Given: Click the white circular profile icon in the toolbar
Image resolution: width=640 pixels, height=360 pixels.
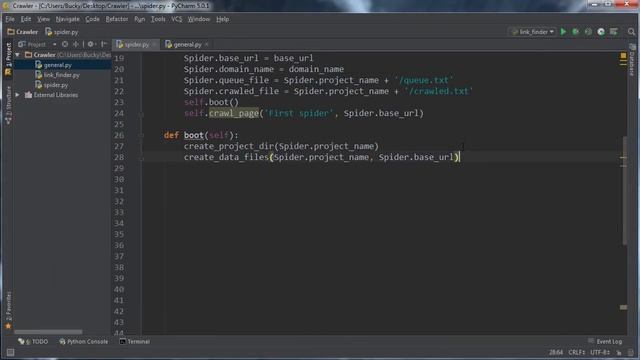Looking at the screenshot, I should point(601,31).
